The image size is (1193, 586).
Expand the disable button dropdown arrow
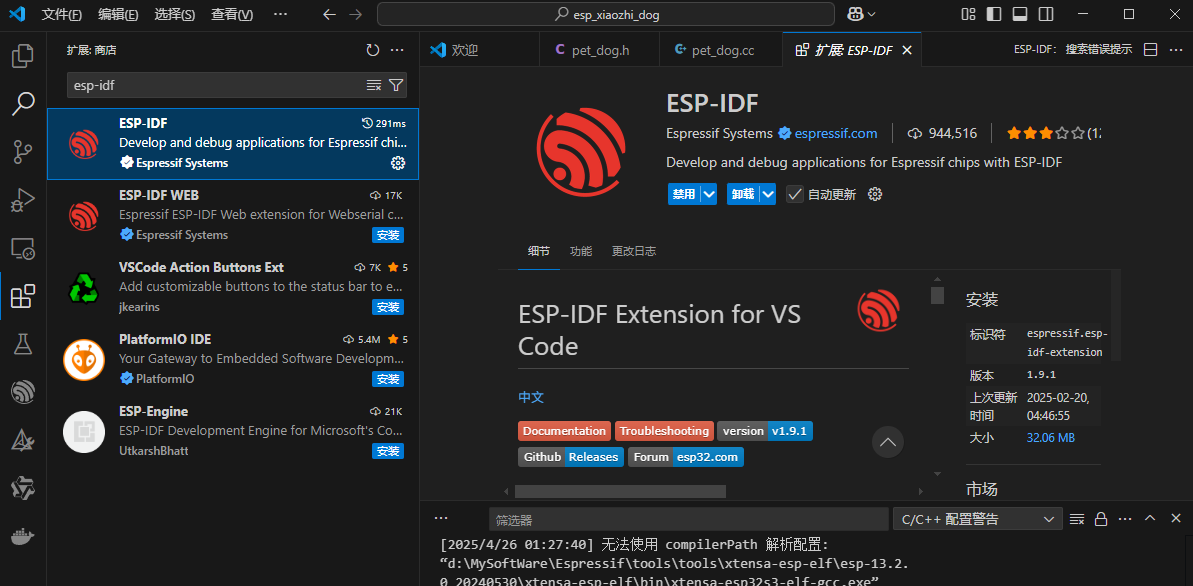coord(709,194)
